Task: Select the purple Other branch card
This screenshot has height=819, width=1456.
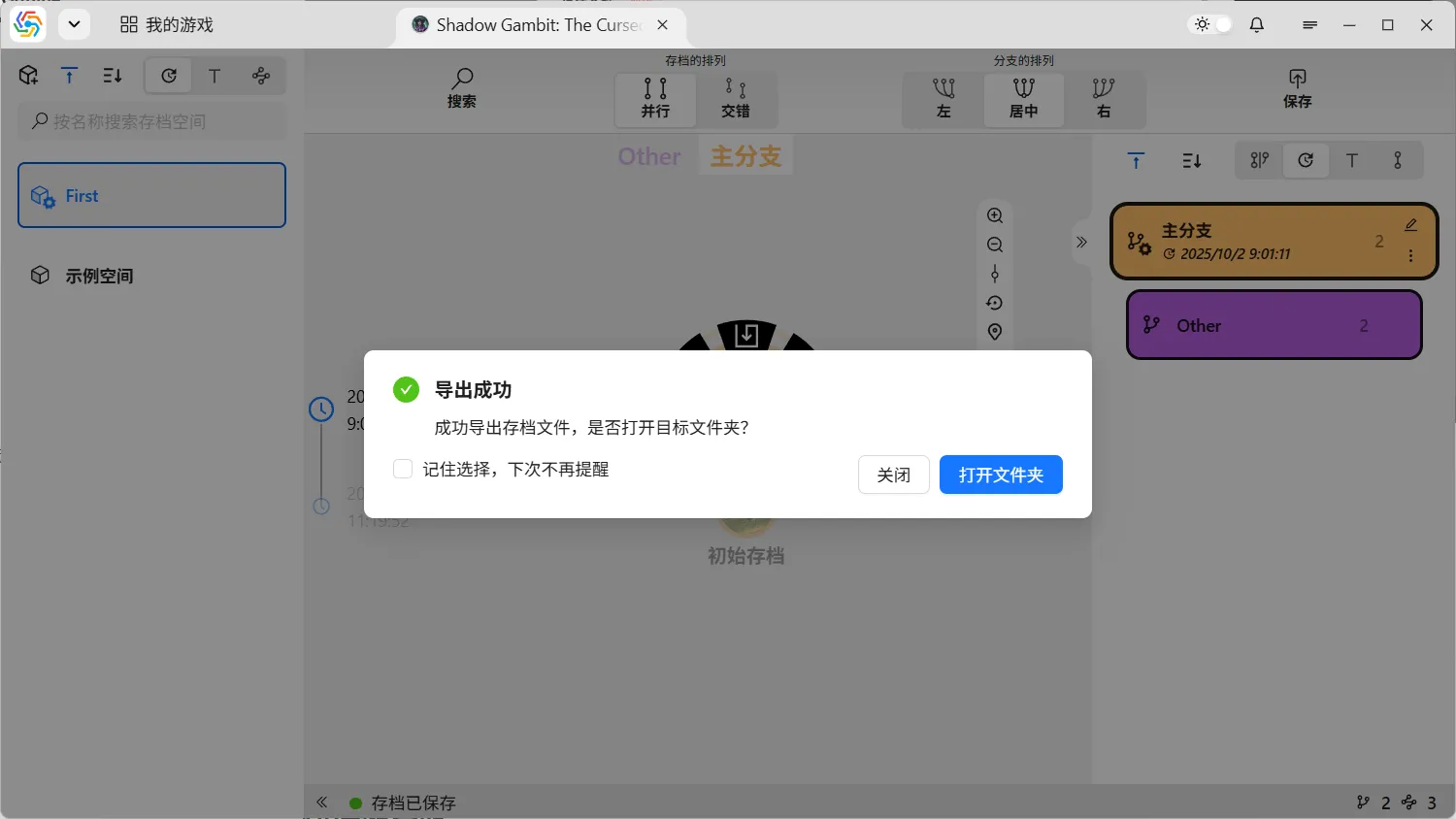Action: (x=1274, y=326)
